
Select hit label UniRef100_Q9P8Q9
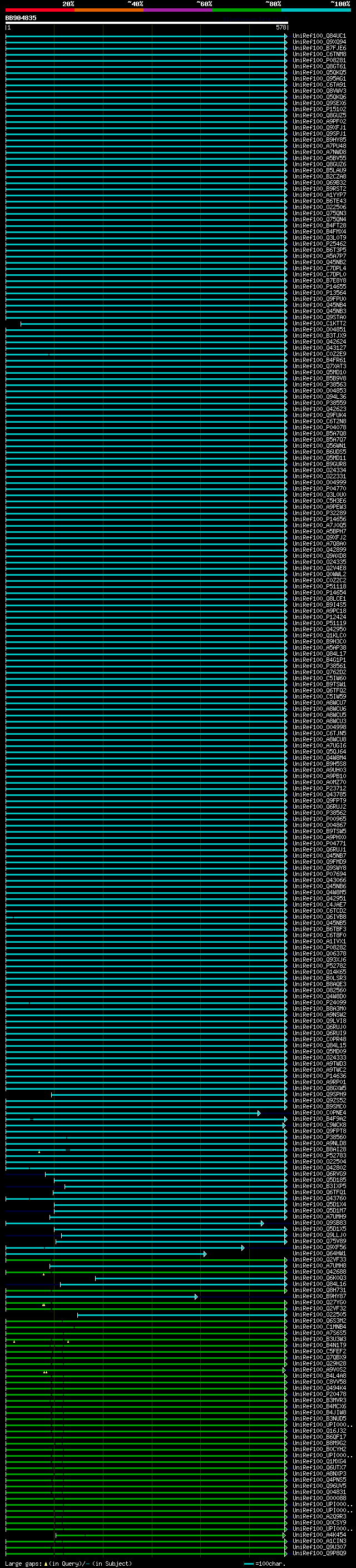319,1553
